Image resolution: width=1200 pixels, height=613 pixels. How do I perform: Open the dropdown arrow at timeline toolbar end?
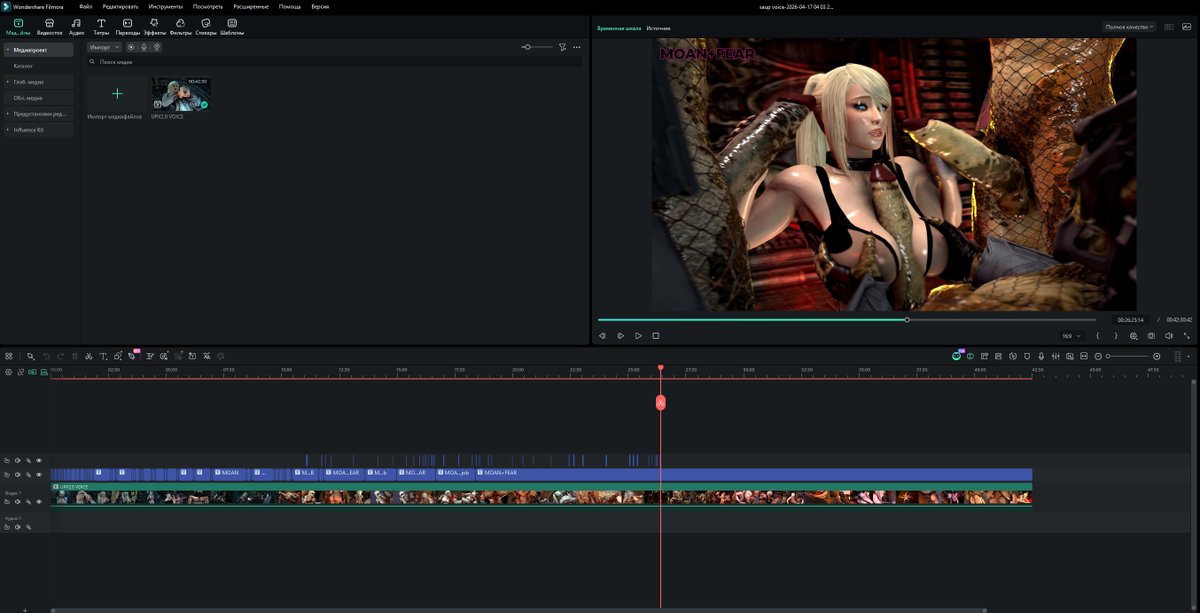(1188, 356)
